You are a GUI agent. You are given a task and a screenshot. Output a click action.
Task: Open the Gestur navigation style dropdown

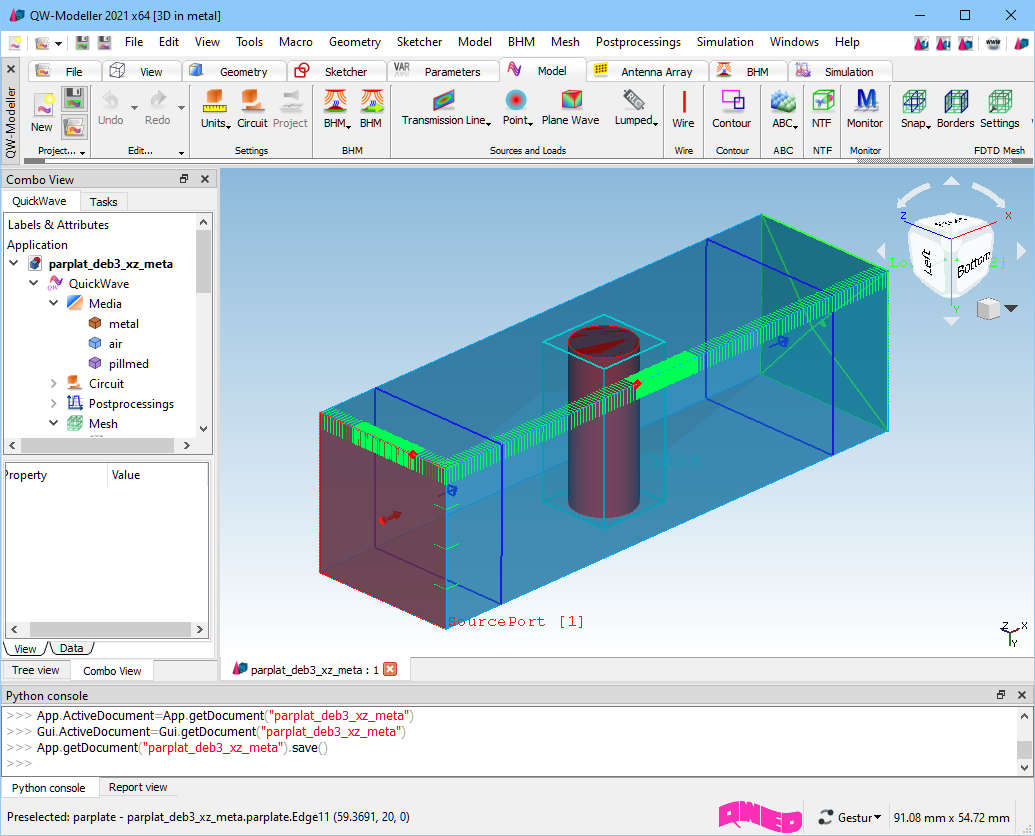[850, 818]
